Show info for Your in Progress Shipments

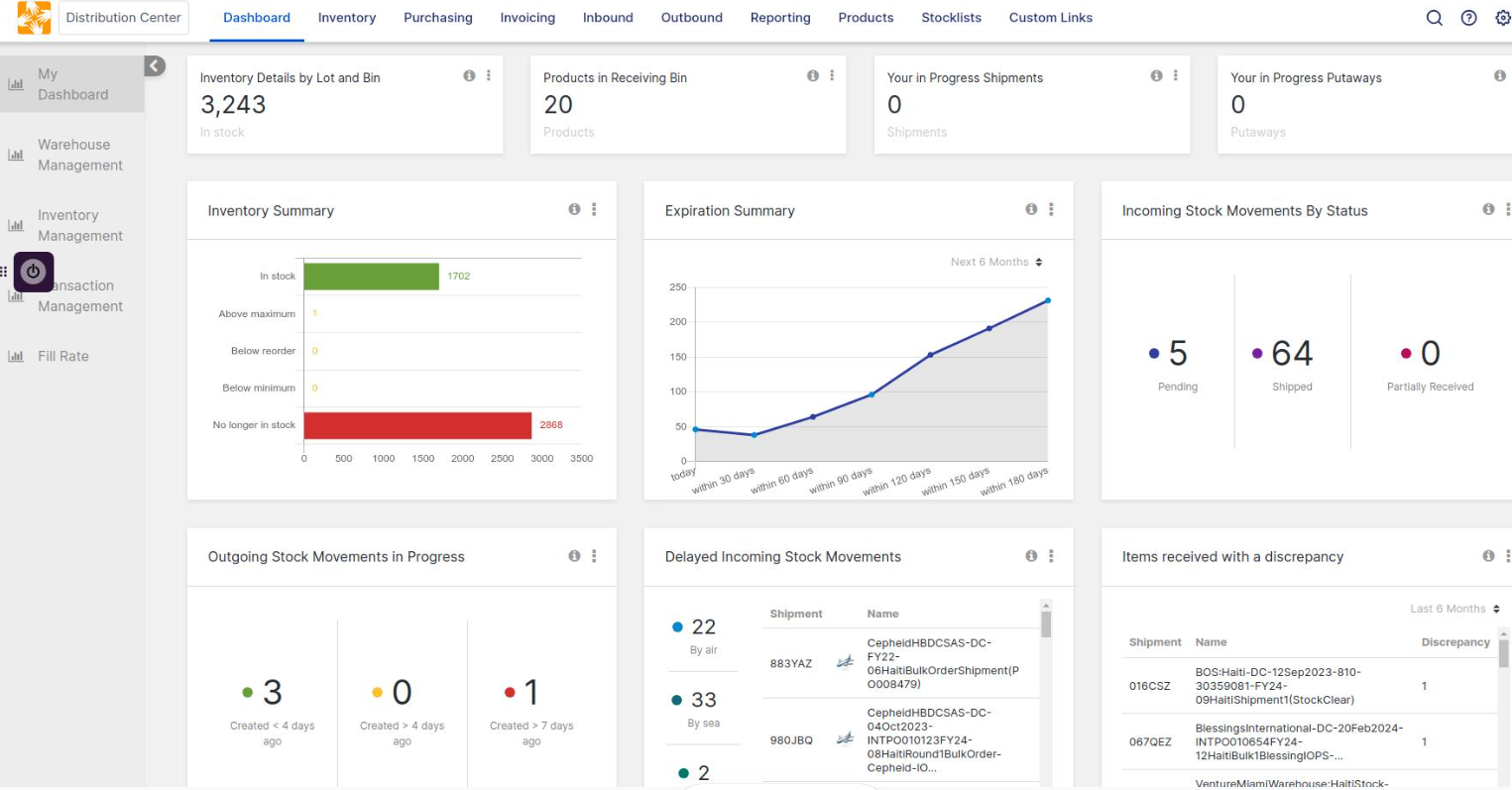(1156, 75)
